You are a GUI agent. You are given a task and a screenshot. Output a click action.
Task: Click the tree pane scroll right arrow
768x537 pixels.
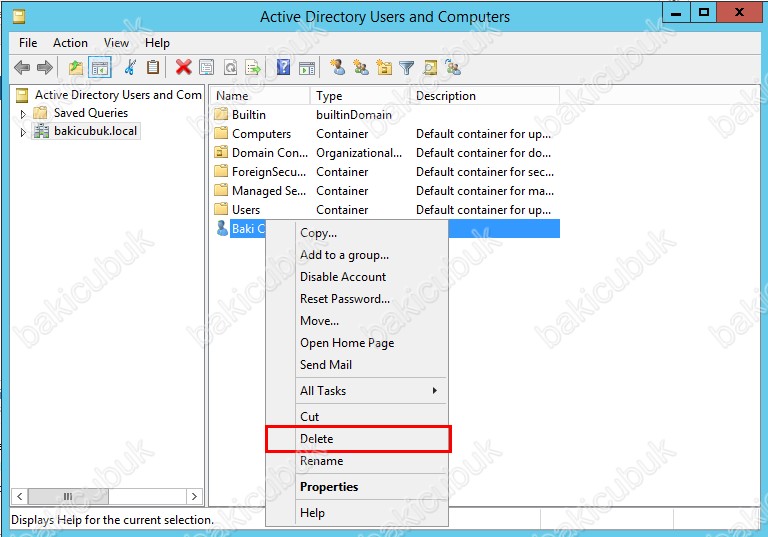click(194, 496)
